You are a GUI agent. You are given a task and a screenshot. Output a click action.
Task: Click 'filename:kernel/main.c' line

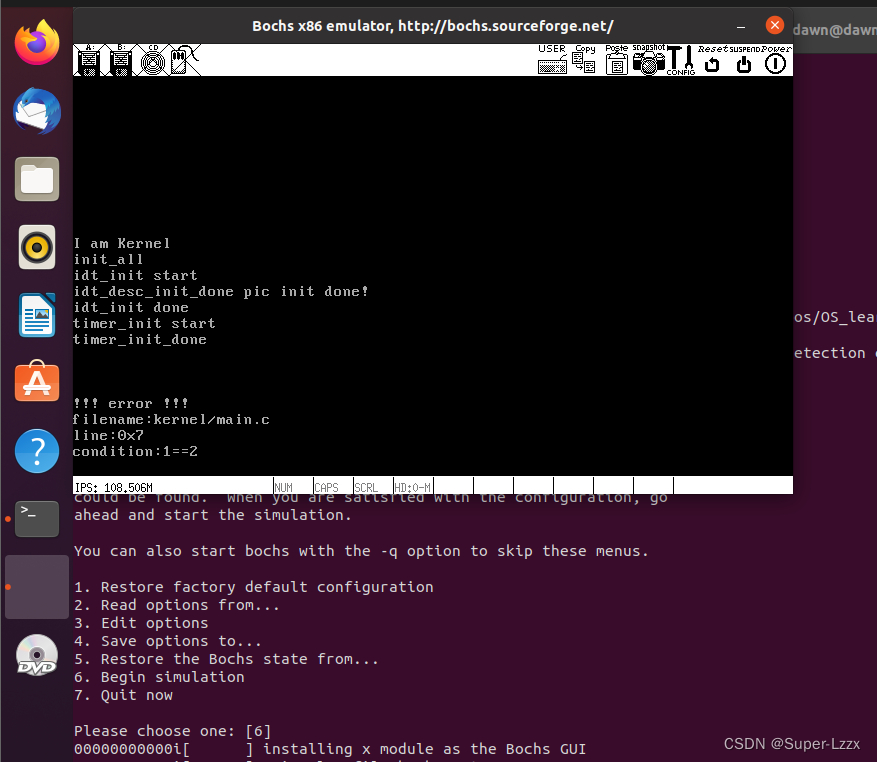[x=171, y=420]
